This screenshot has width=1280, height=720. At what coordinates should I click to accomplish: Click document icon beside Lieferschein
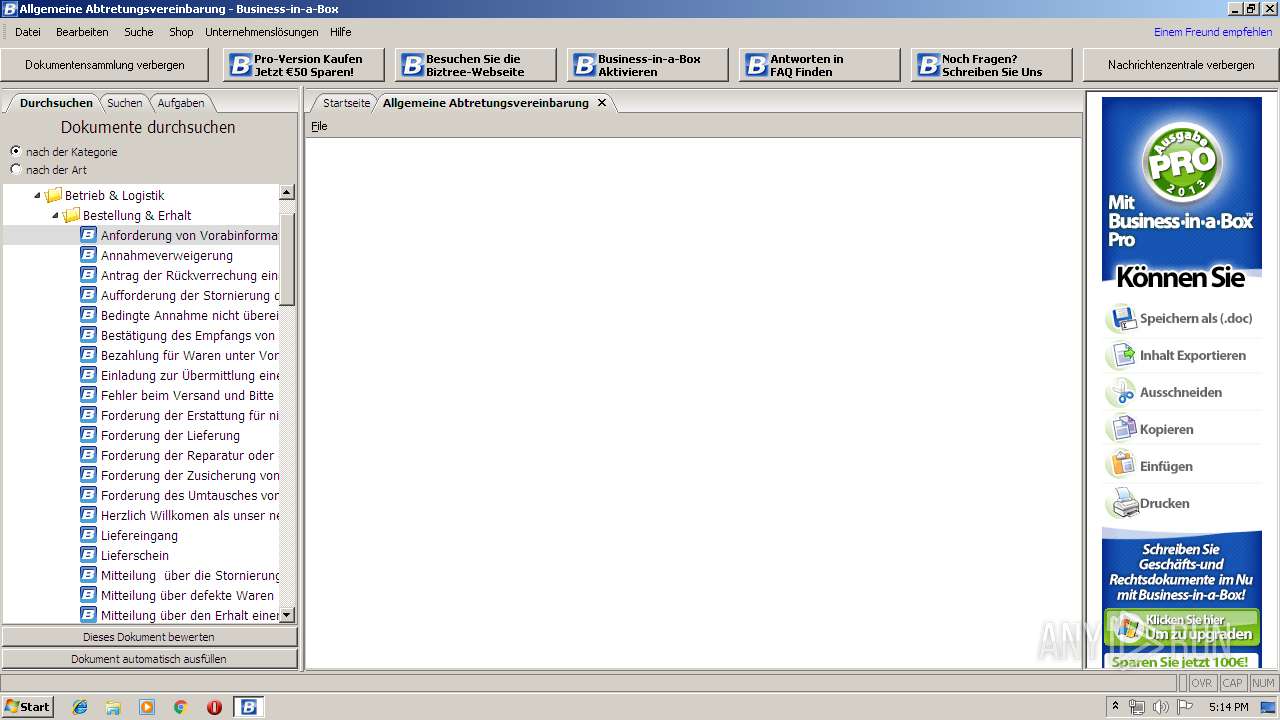(x=88, y=555)
